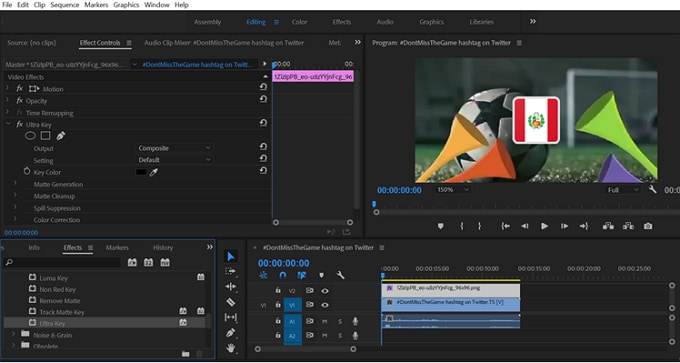Screen dimensions: 680x363
Task: Click Export Frame camera icon
Action: [x=648, y=226]
